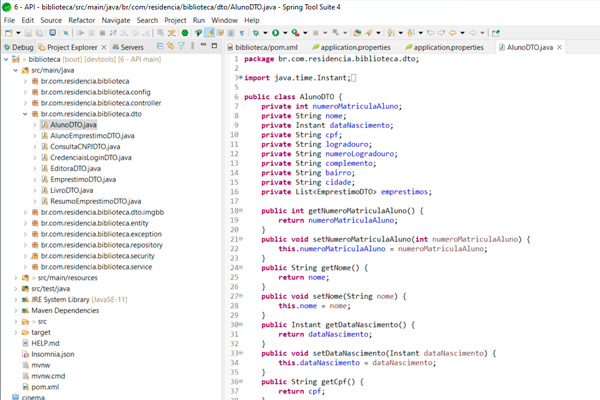The height and width of the screenshot is (400, 600).
Task: Click the Search flashlight toolbar icon
Action: (x=368, y=33)
